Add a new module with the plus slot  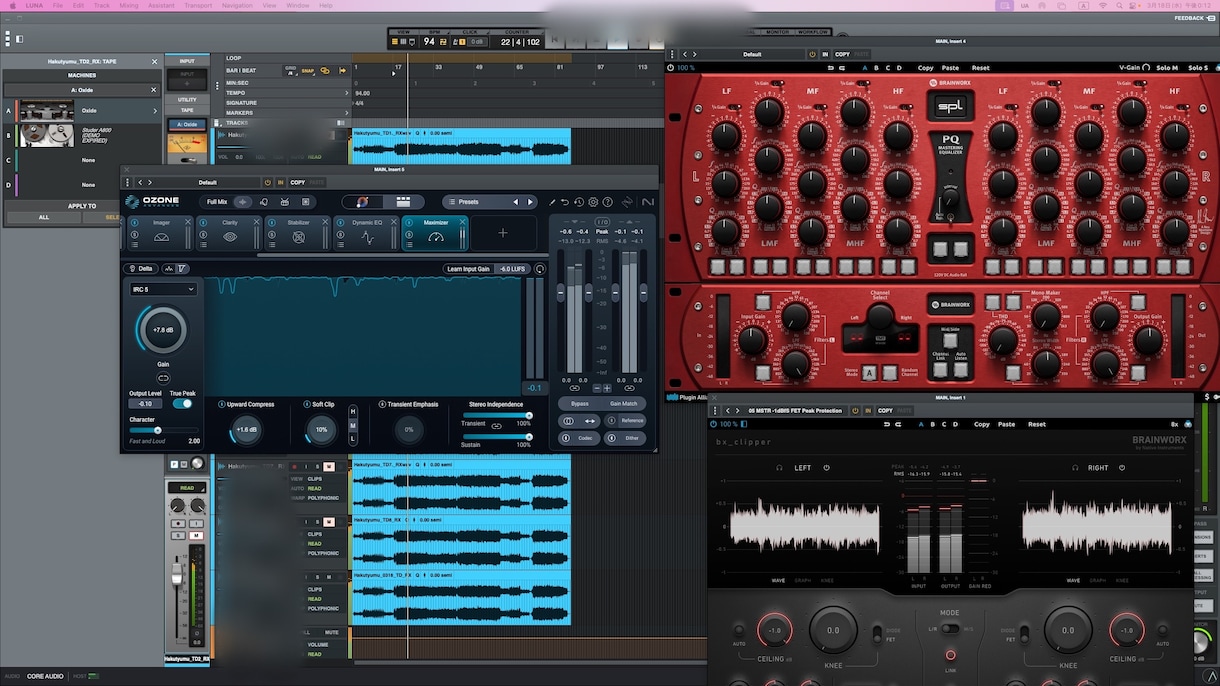503,233
